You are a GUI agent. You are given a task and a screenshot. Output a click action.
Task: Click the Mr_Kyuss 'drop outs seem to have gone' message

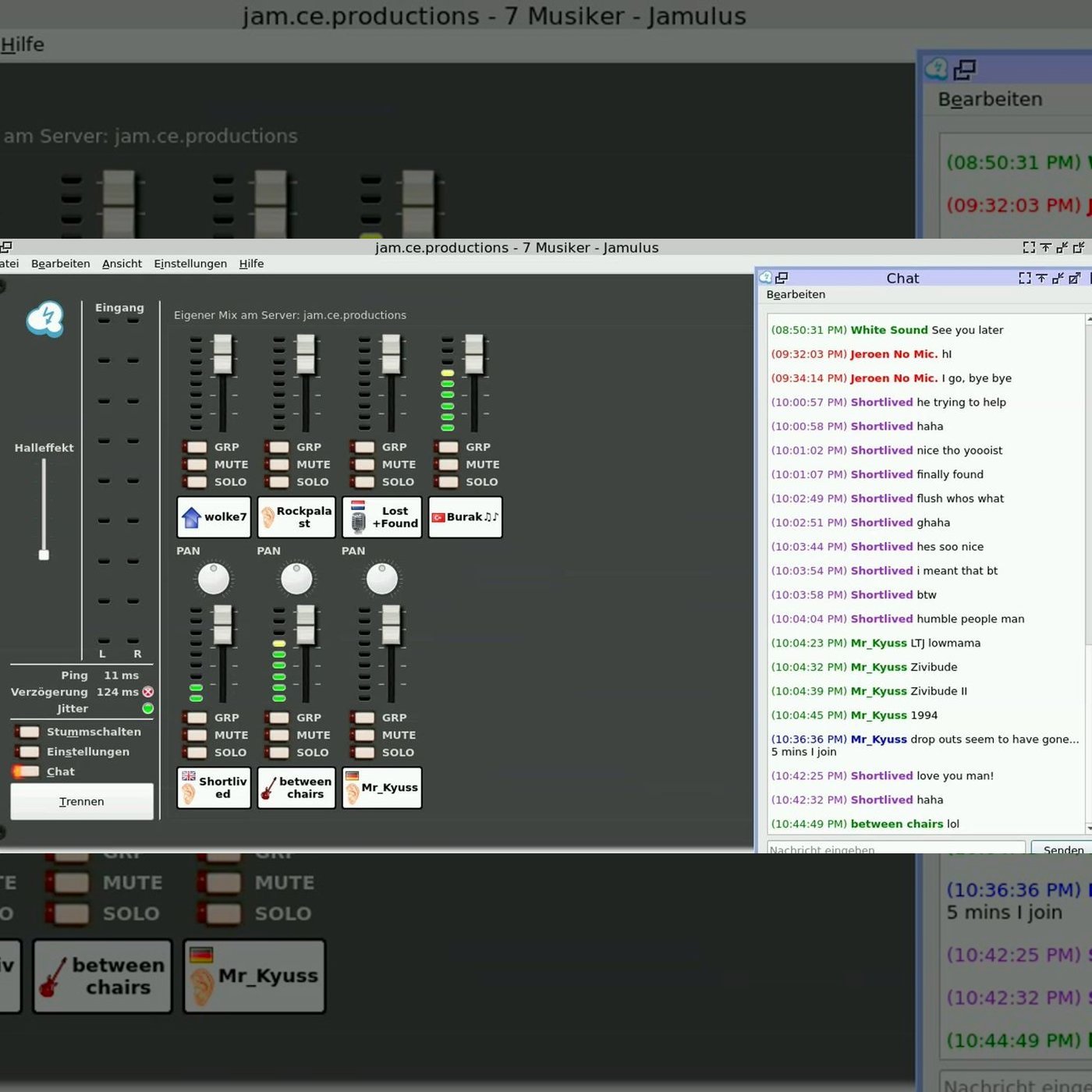tap(925, 745)
